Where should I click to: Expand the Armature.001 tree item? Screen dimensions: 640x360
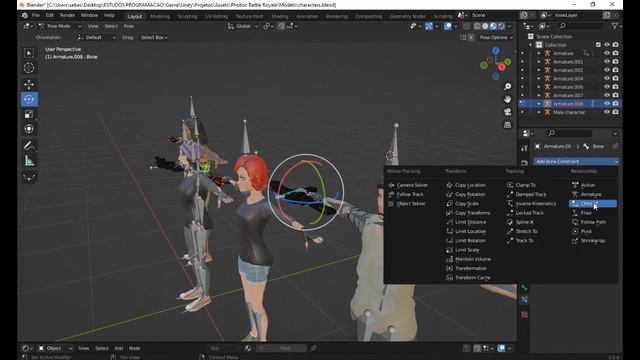[x=538, y=62]
